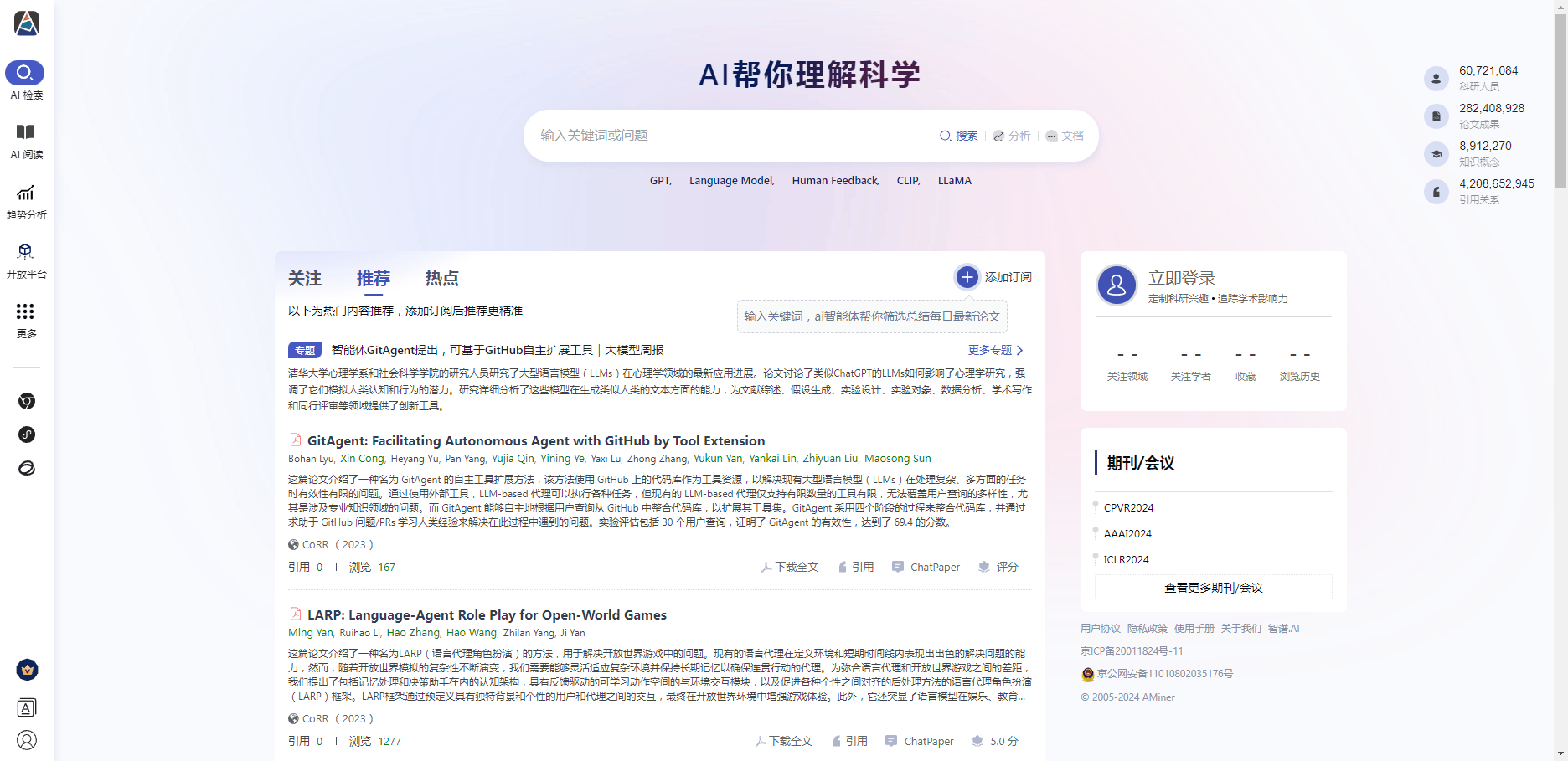The height and width of the screenshot is (761, 1568).
Task: Click 立即登录 to log in
Action: click(x=1181, y=278)
